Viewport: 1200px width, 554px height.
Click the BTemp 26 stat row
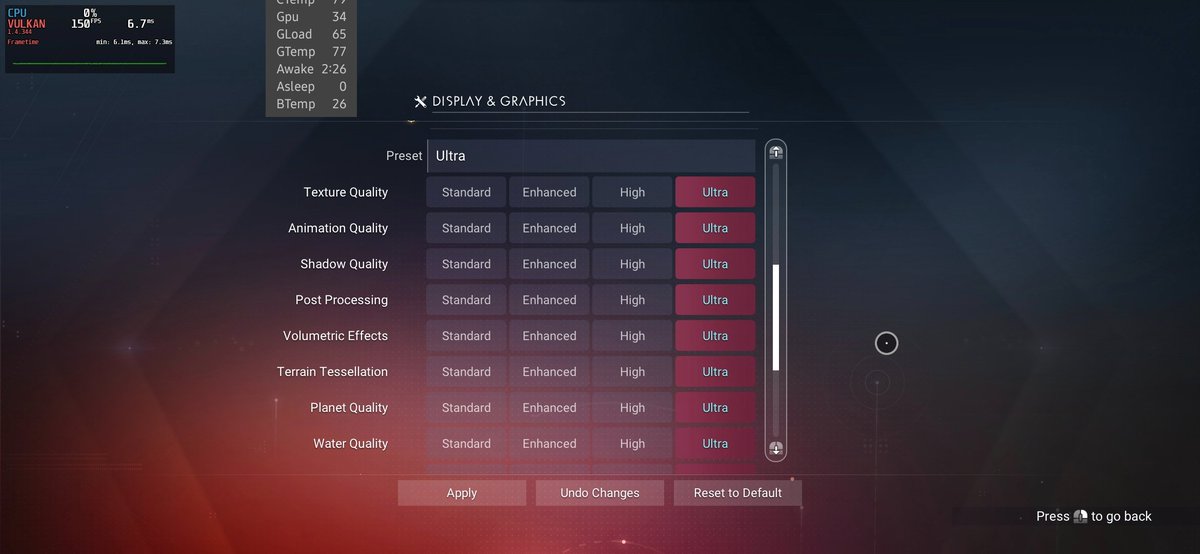click(x=311, y=104)
